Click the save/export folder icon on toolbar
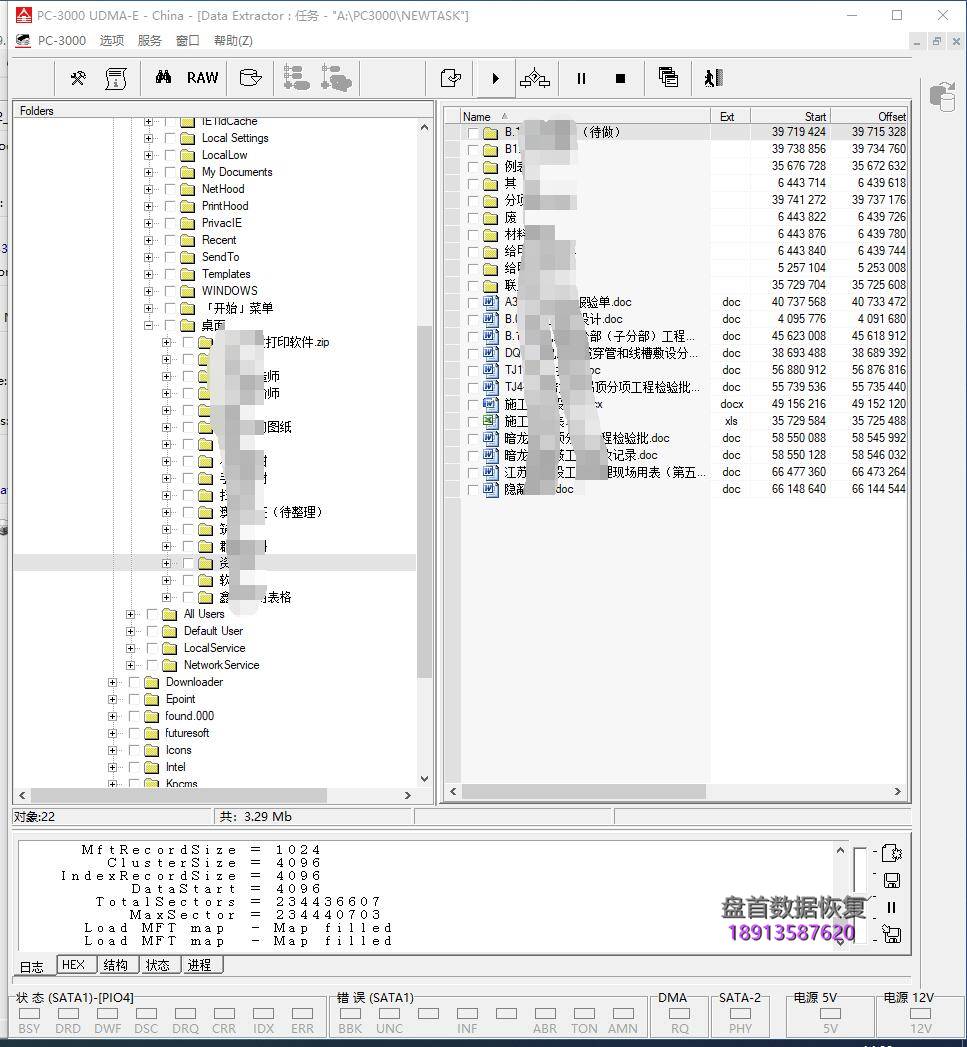 pyautogui.click(x=250, y=78)
